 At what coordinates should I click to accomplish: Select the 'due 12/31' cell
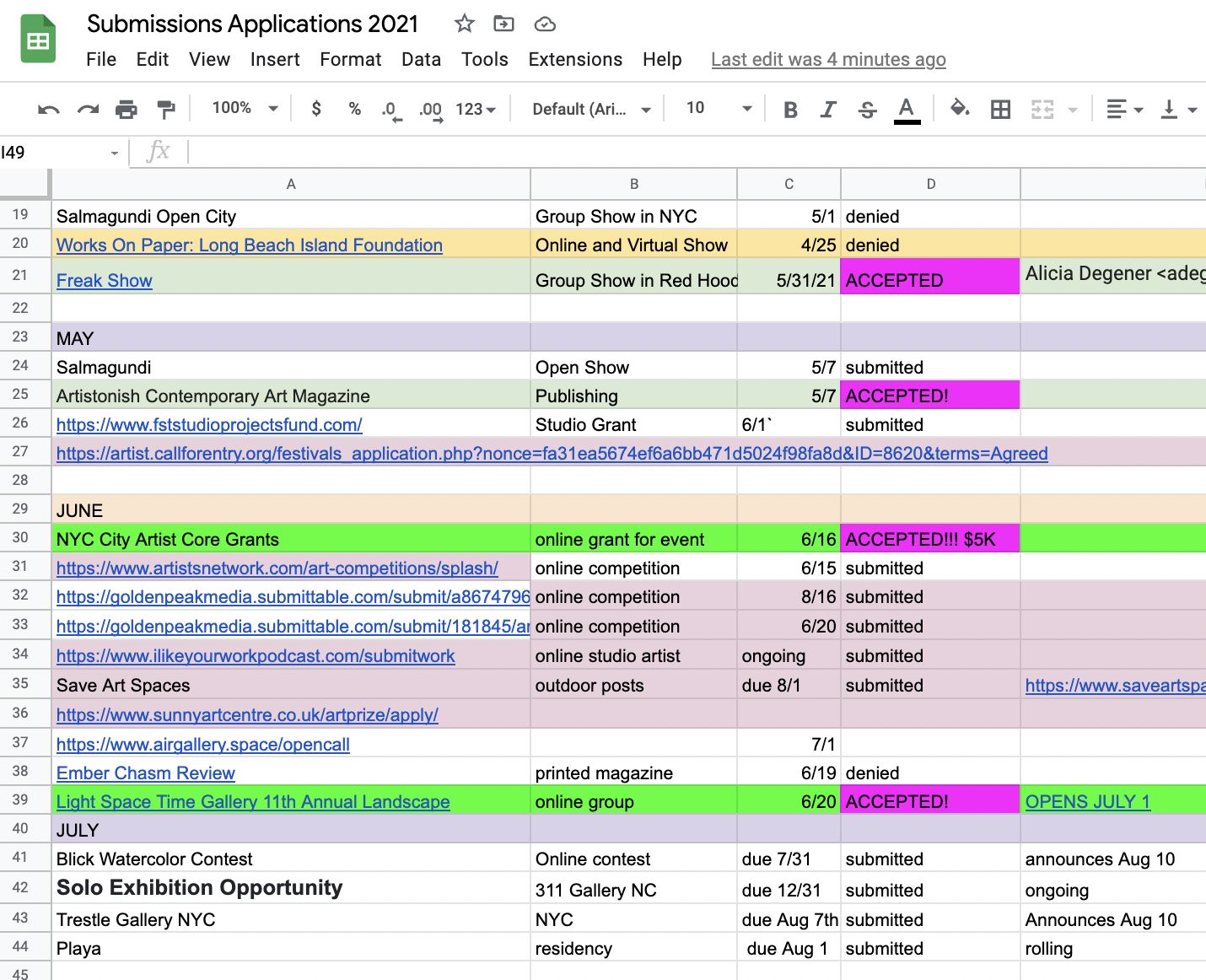tap(789, 890)
